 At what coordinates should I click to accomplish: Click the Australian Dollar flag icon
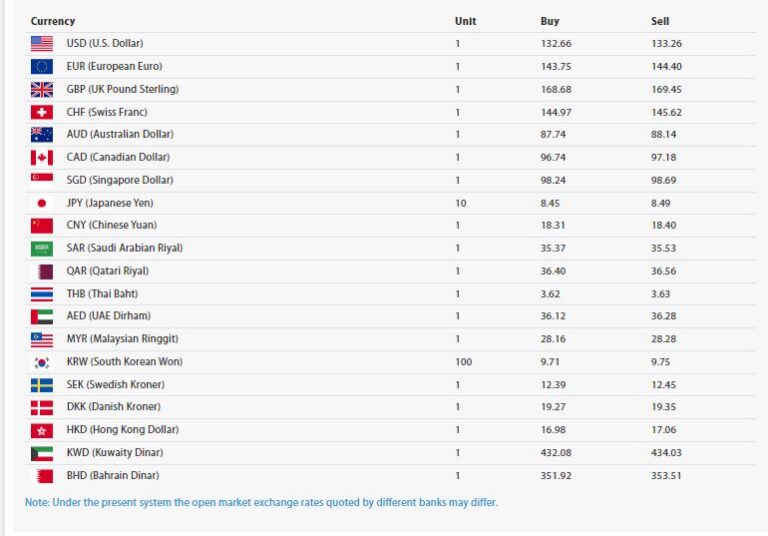pos(41,135)
